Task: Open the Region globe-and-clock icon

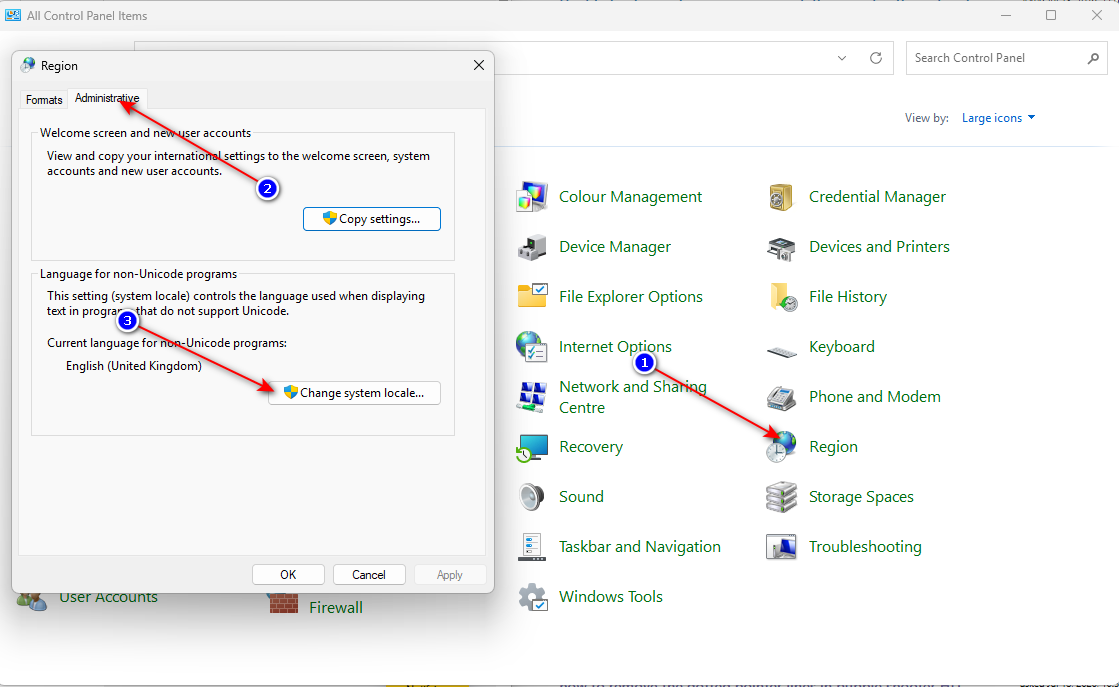Action: pos(781,447)
